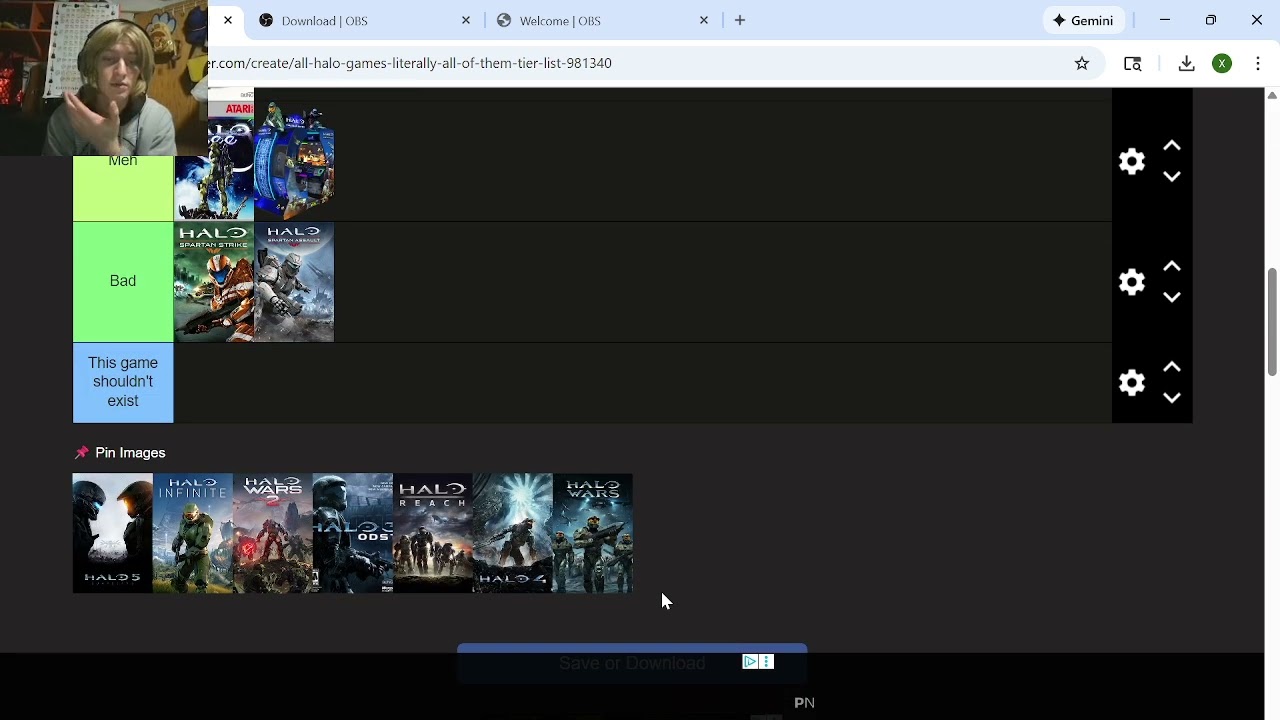Open the green profile avatar

(1222, 63)
